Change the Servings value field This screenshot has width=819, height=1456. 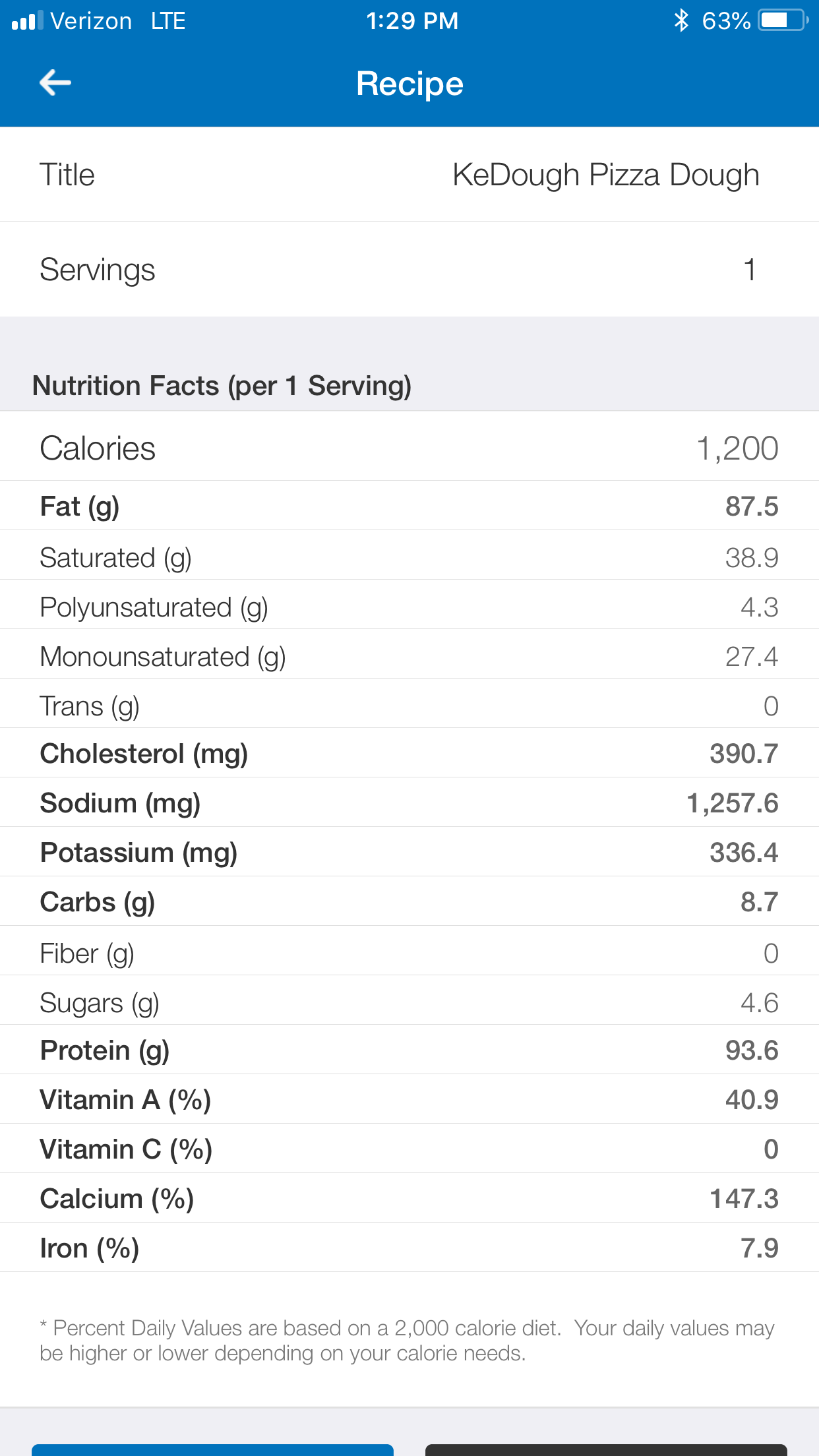pyautogui.click(x=749, y=270)
